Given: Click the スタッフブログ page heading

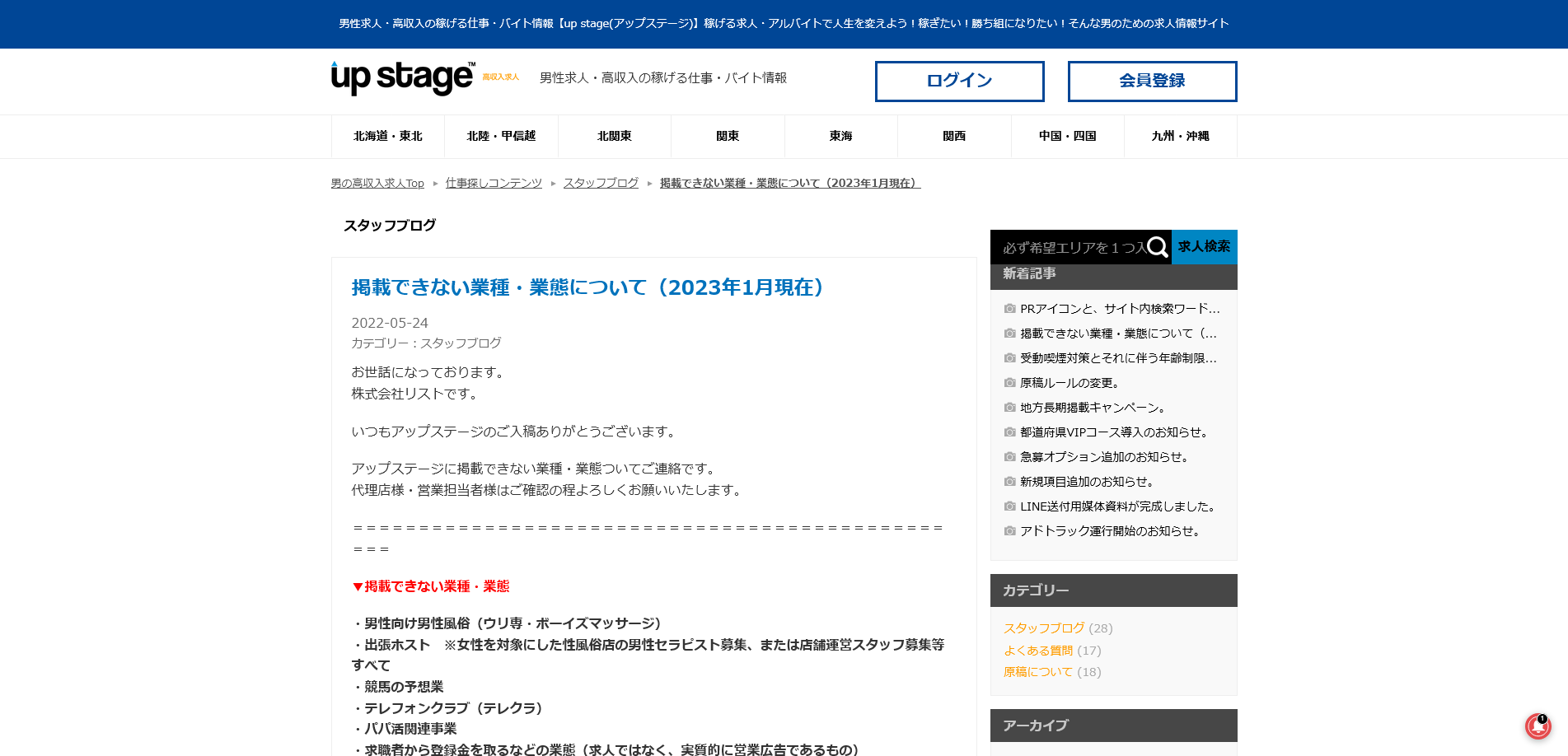Looking at the screenshot, I should point(390,226).
